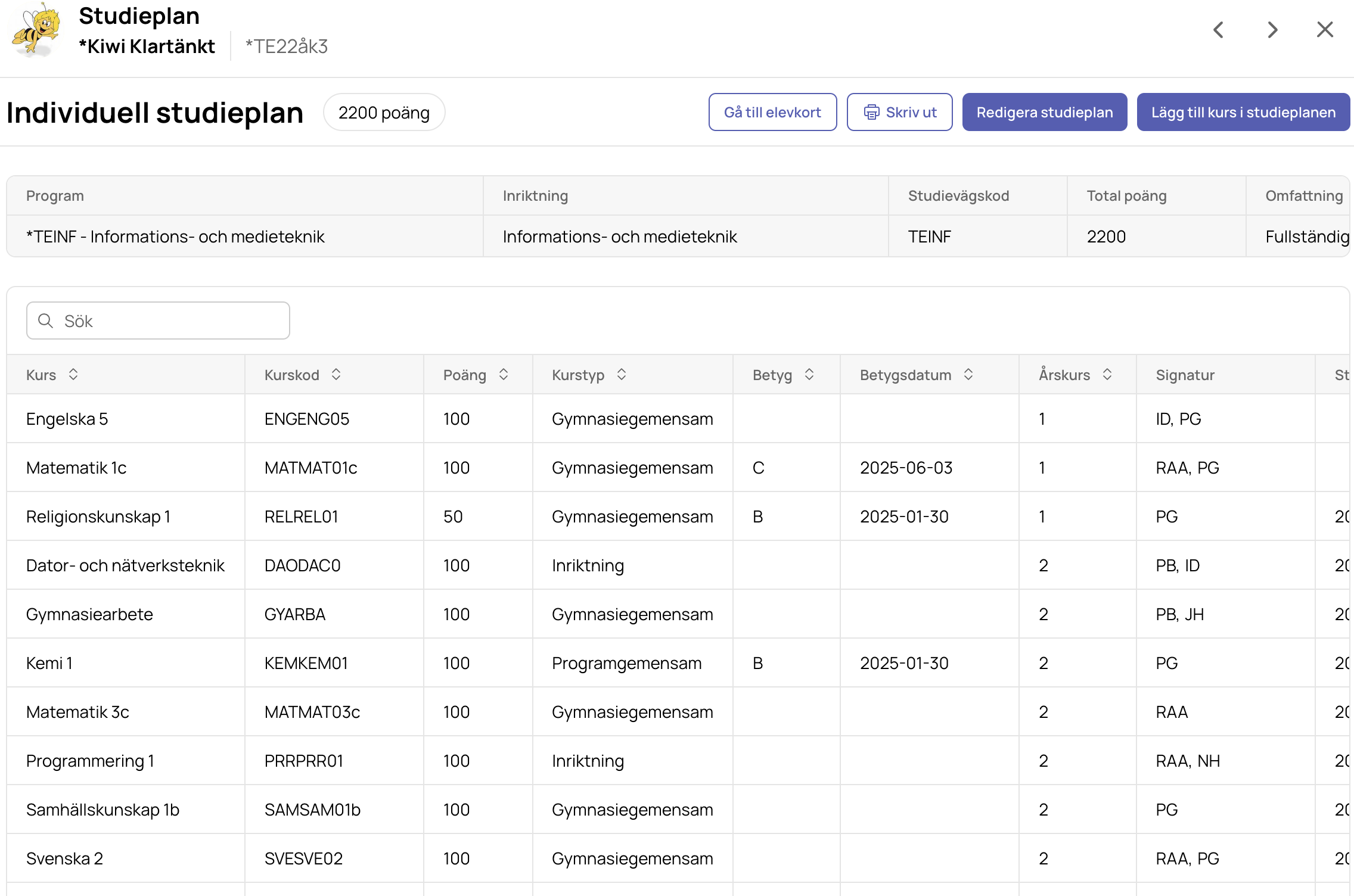Open Gå till elevkort

point(772,112)
